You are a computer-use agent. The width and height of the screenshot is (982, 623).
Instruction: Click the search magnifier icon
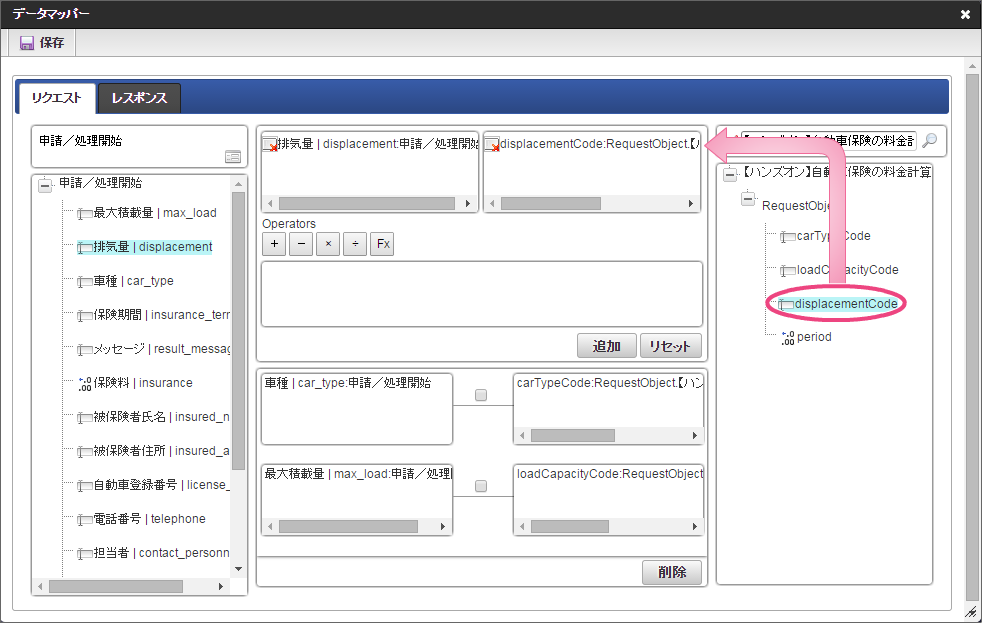929,141
